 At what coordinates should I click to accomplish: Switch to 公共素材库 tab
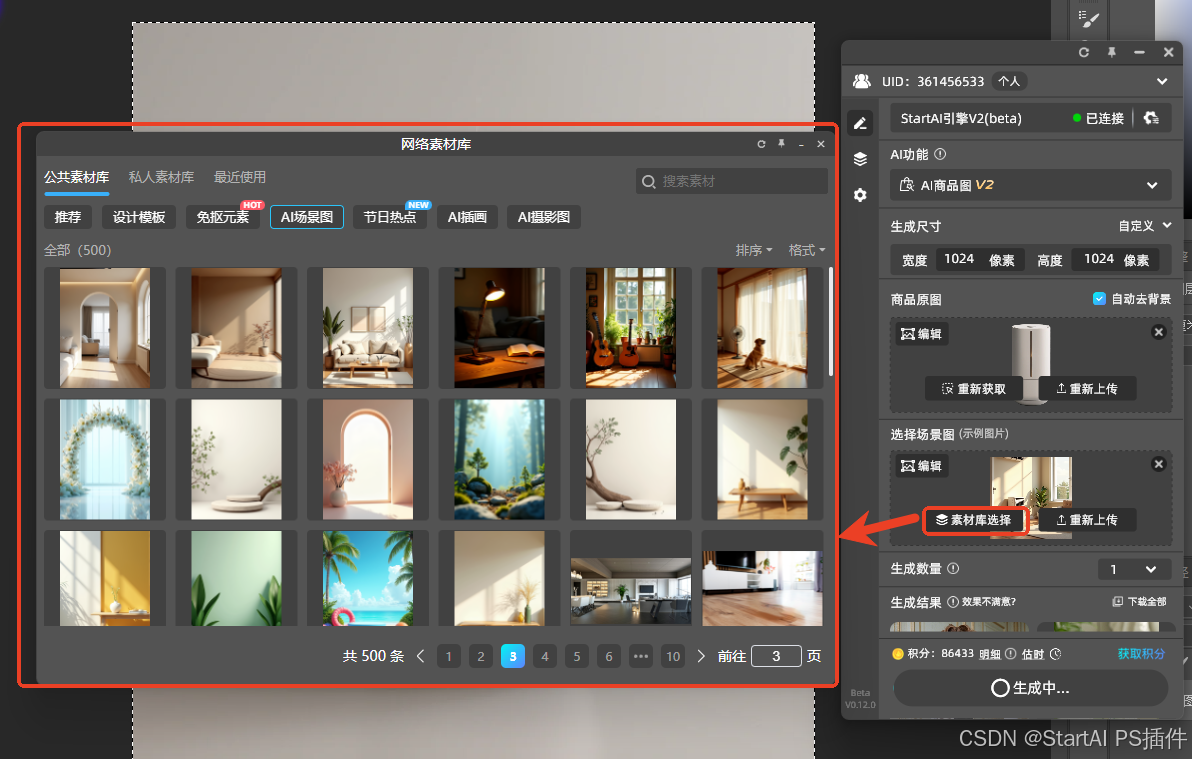click(76, 177)
